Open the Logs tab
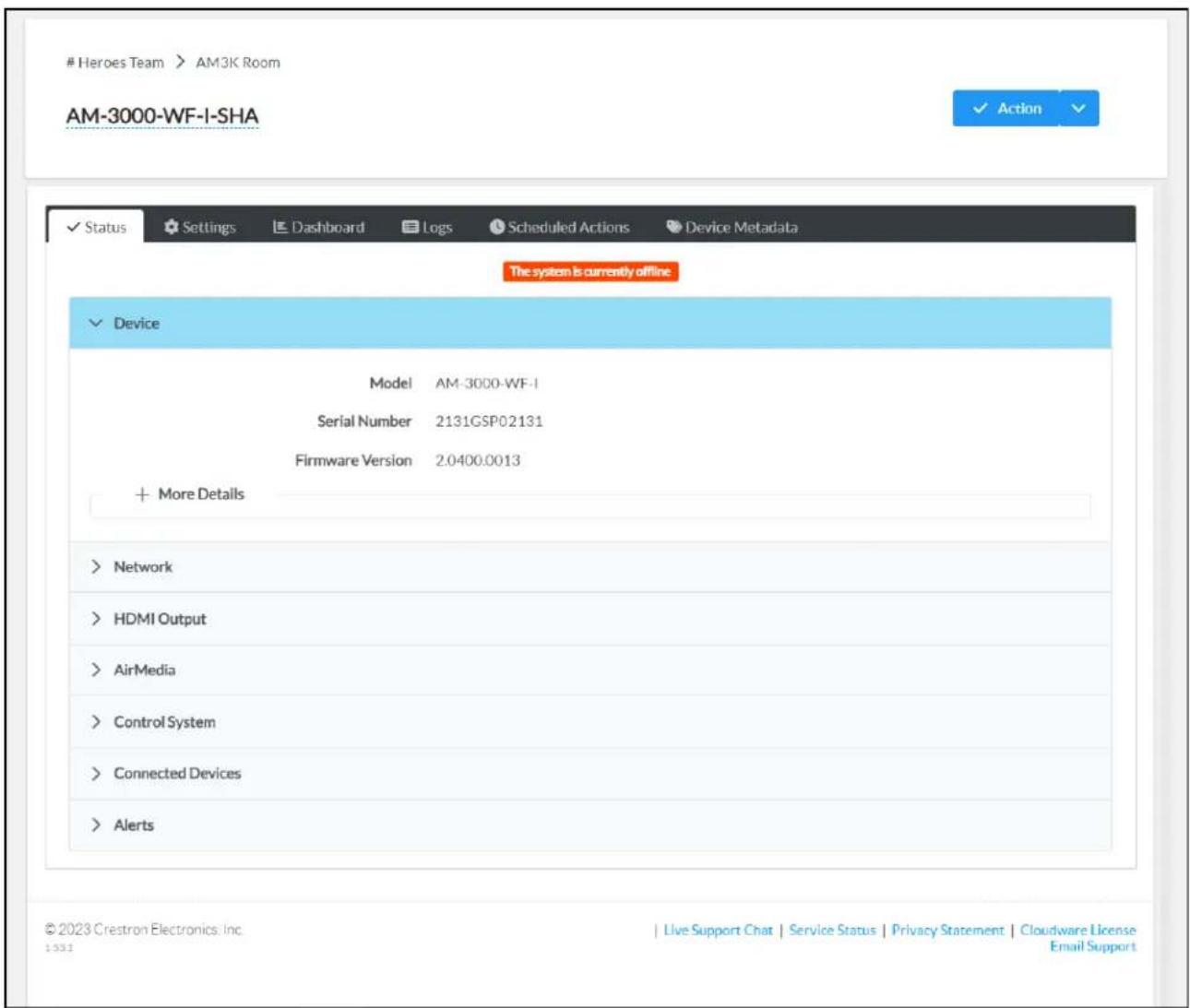The height and width of the screenshot is (1008, 1190). [x=427, y=227]
